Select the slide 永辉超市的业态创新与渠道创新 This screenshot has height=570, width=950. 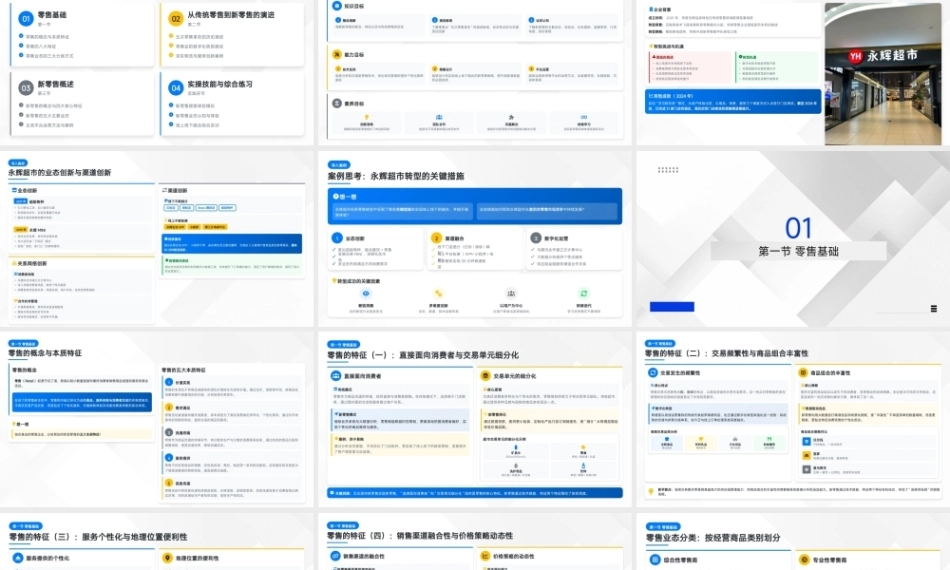tap(156, 239)
